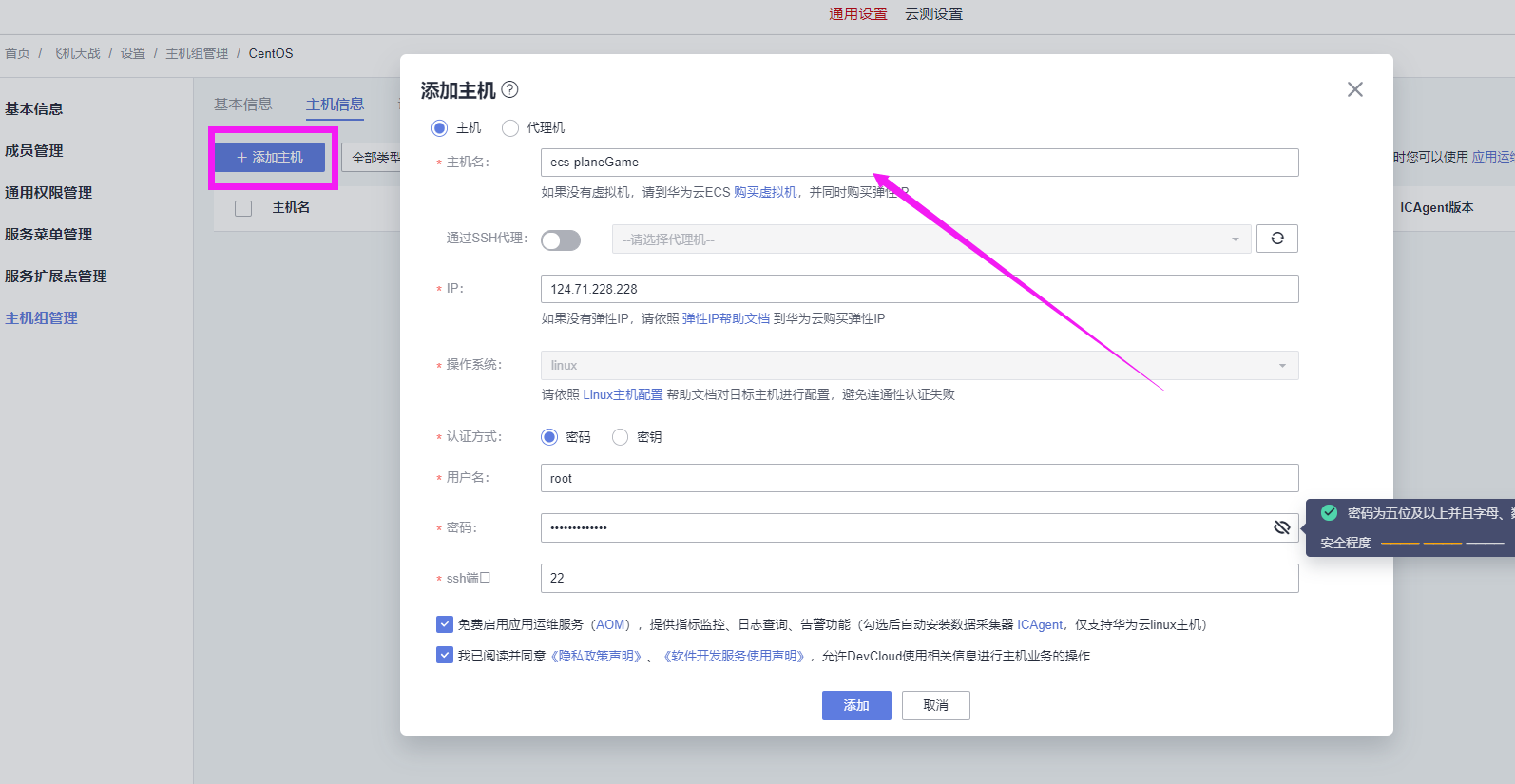Select the 代理机 radio option
Viewport: 1515px width, 784px height.
point(510,127)
